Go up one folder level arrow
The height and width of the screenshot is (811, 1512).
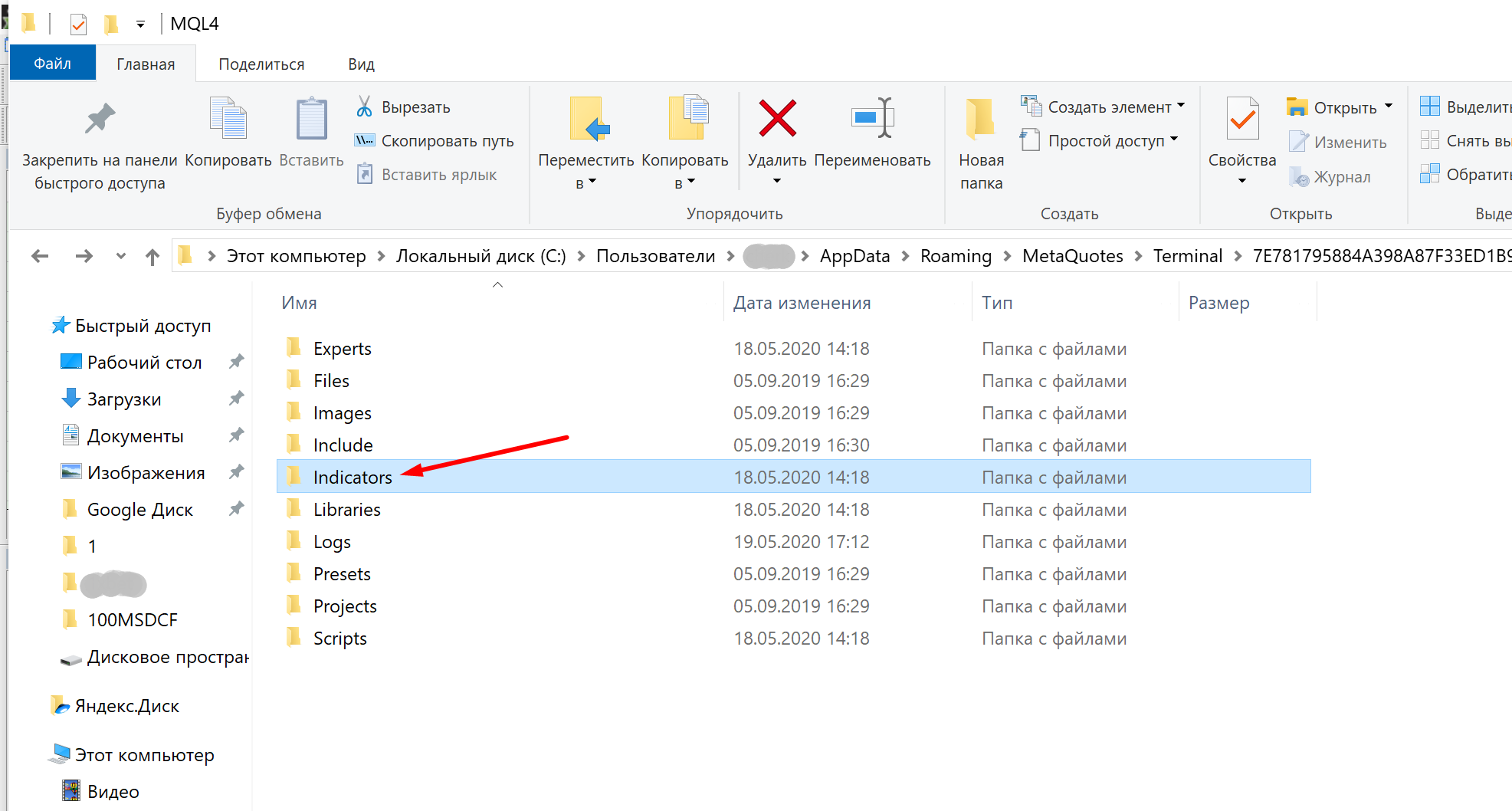[153, 257]
